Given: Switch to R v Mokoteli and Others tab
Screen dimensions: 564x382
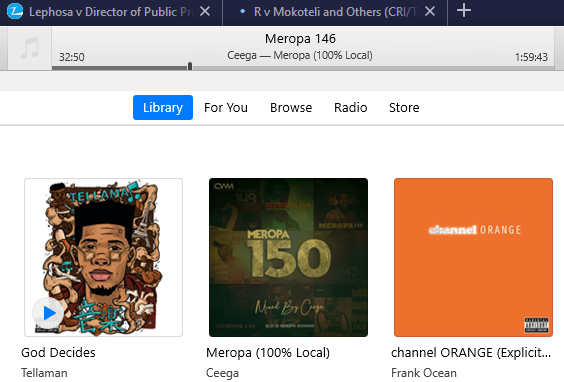Looking at the screenshot, I should pos(335,12).
